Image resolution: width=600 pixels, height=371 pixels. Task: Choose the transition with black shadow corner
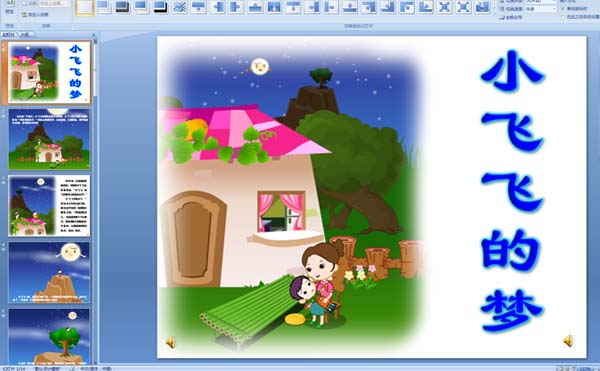click(160, 7)
